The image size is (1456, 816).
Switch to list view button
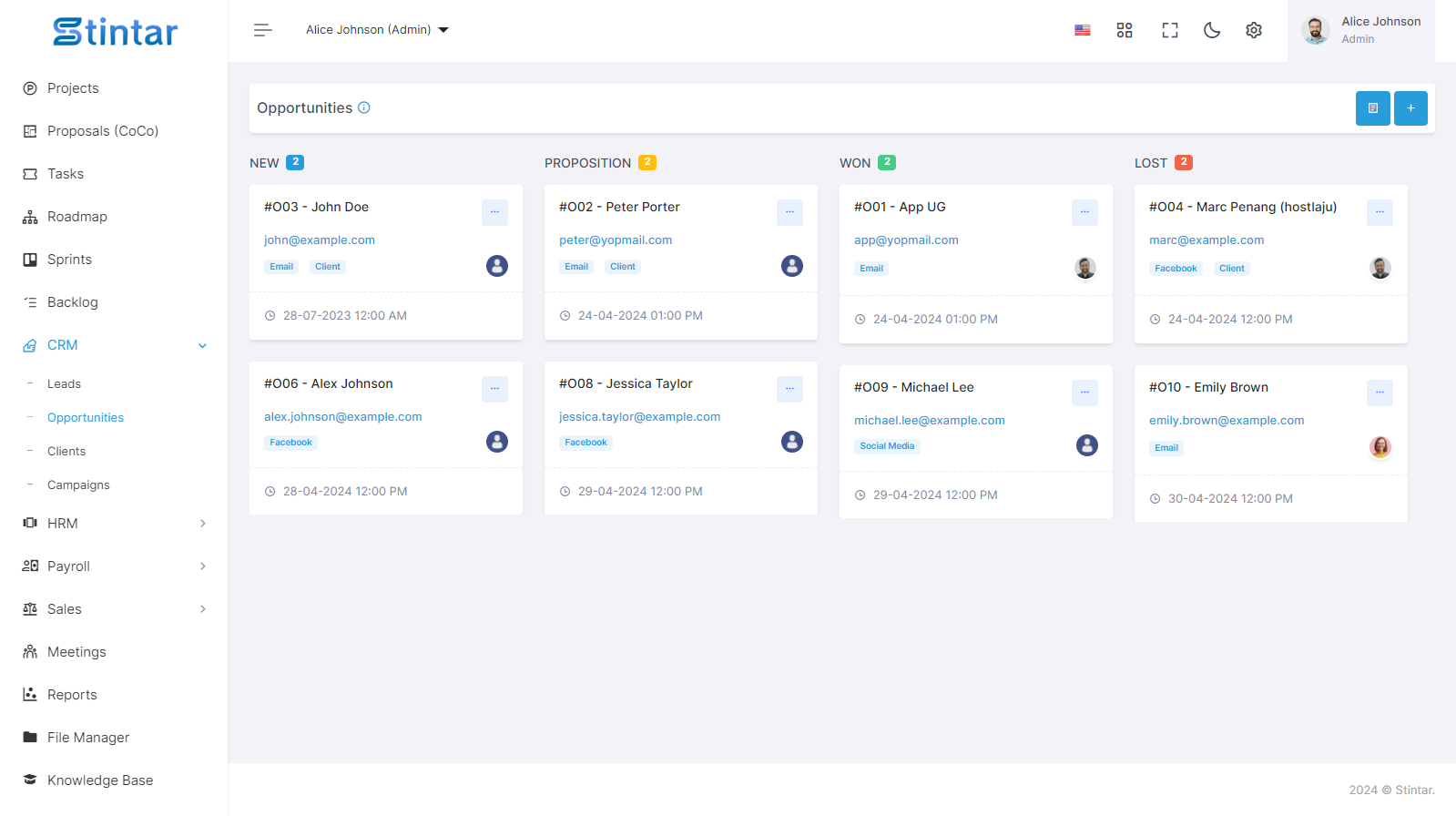pos(1373,108)
